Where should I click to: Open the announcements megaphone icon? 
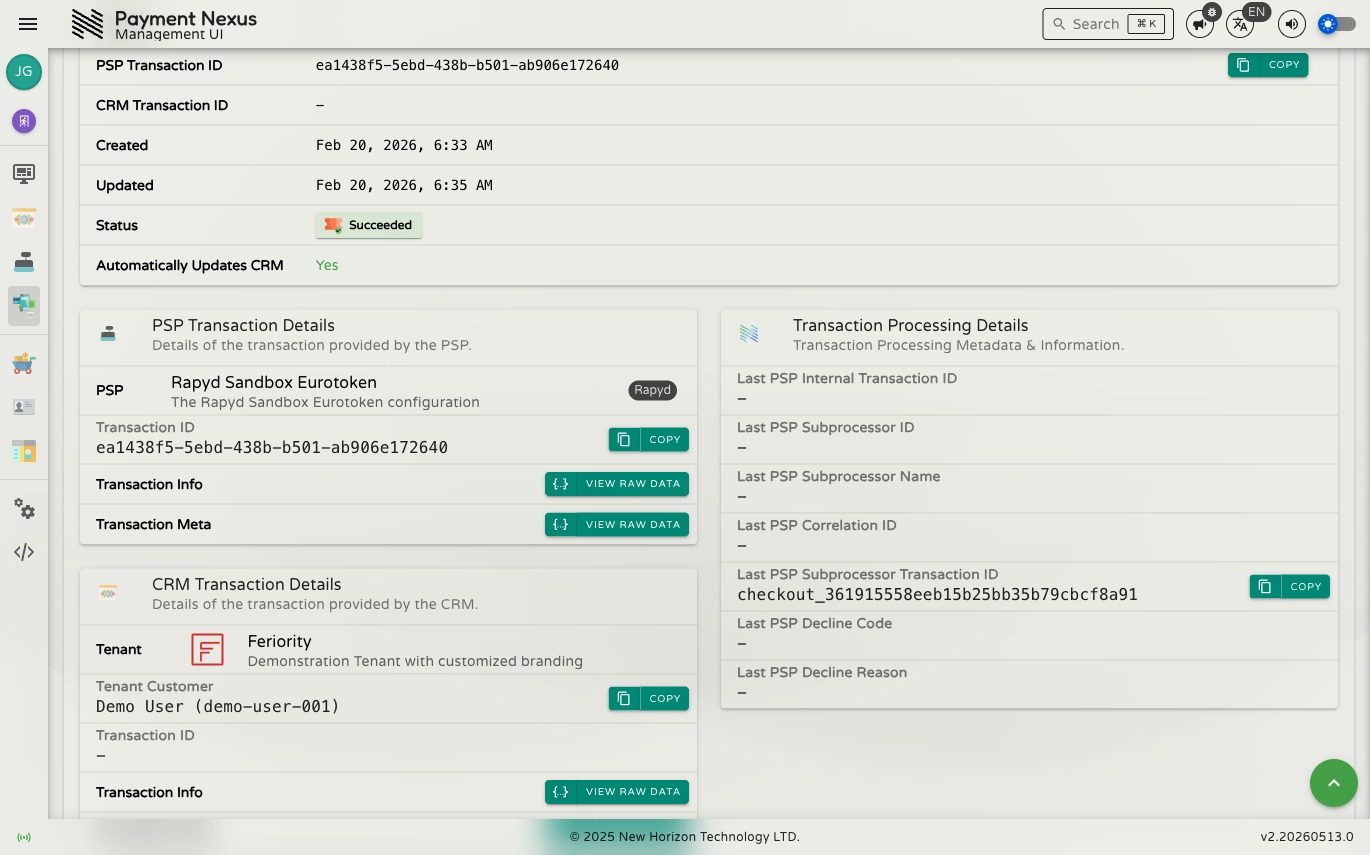click(x=1199, y=24)
